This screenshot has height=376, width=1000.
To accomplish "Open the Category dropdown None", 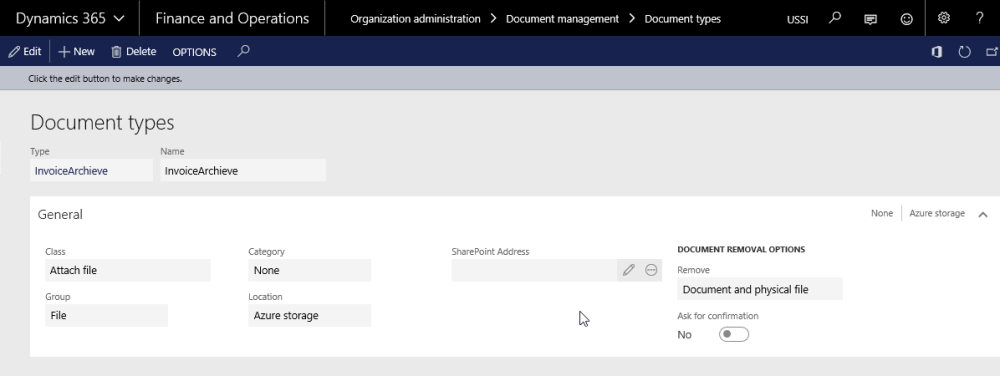I will point(309,270).
